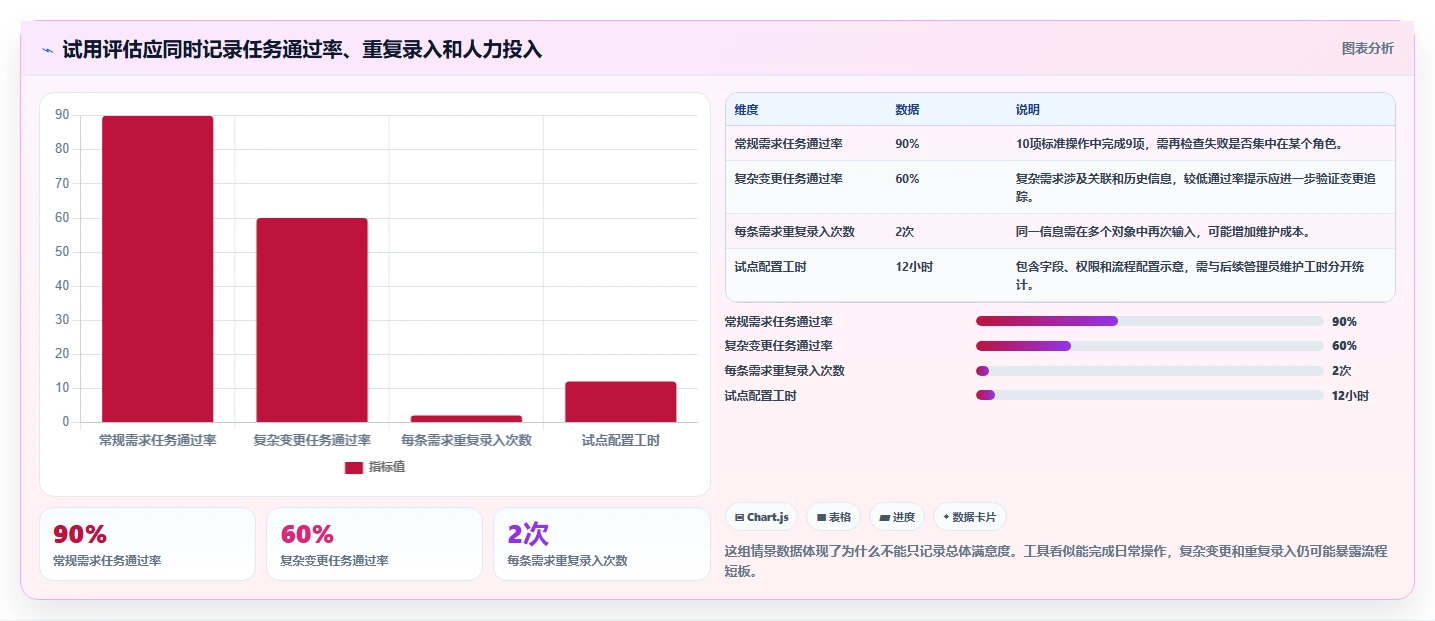Toggle the 指标值 legend swatch
The height and width of the screenshot is (621, 1435).
(354, 467)
